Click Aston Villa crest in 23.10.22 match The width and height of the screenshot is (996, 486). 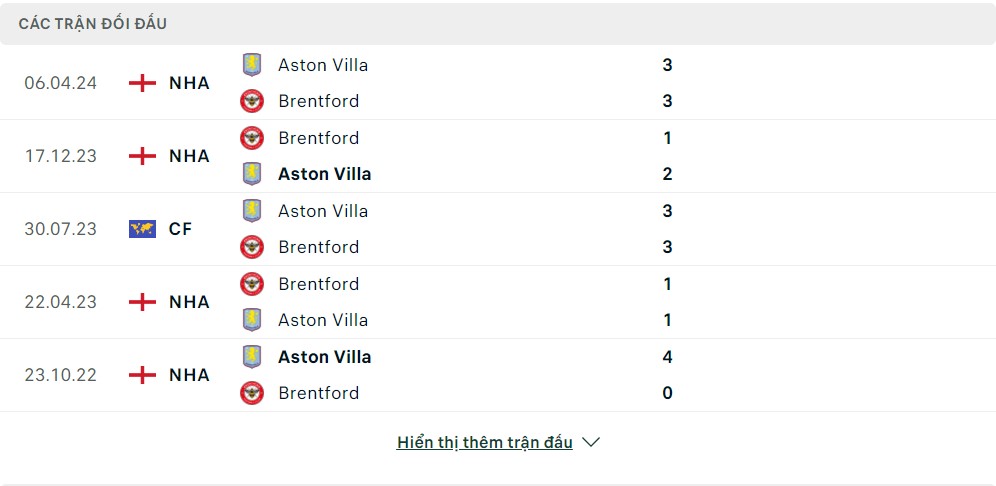point(252,357)
